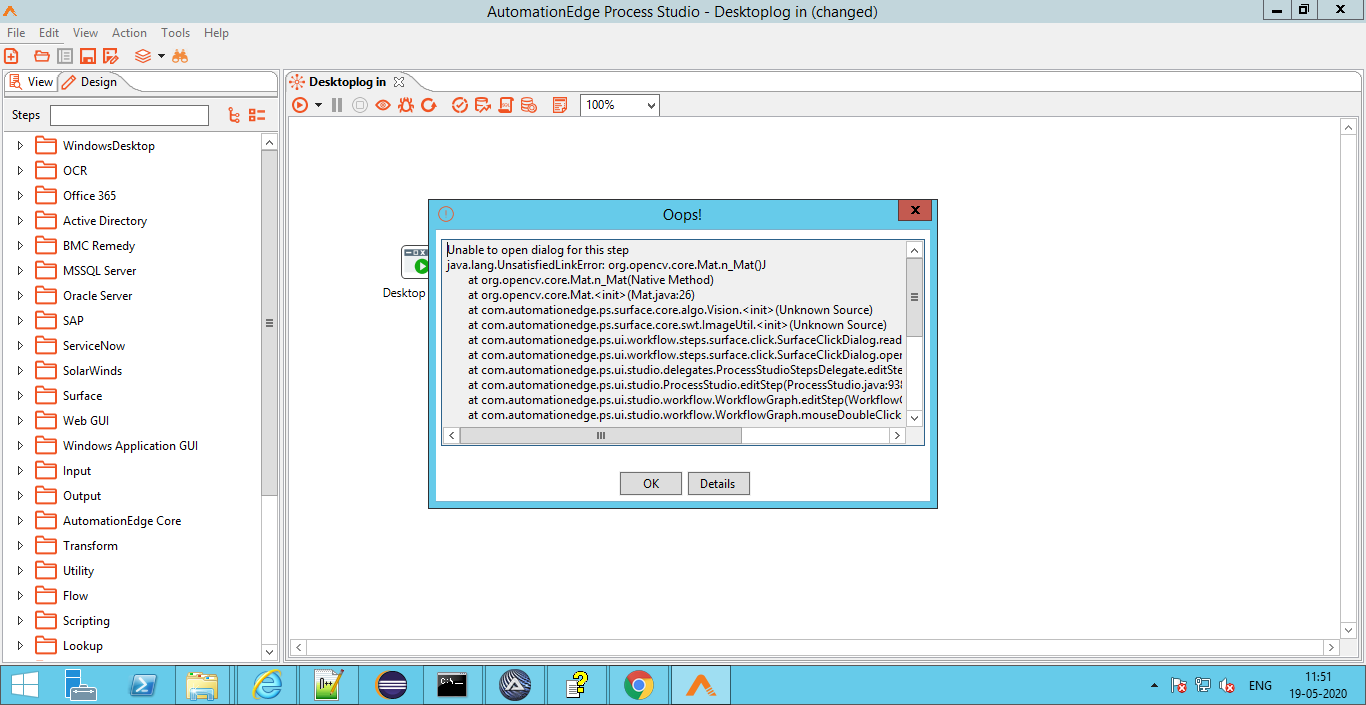This screenshot has height=705, width=1366.
Task: Create a new file from the main toolbar
Action: pos(12,56)
